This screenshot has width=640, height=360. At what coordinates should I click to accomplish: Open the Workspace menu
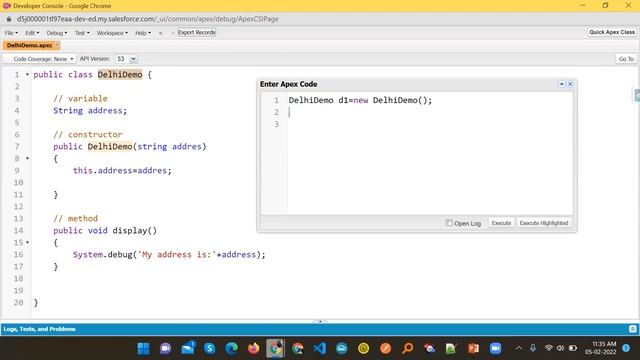click(112, 33)
